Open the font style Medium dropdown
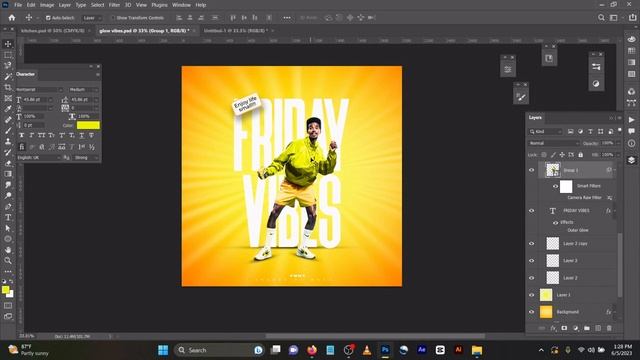The width and height of the screenshot is (640, 360). 83,89
